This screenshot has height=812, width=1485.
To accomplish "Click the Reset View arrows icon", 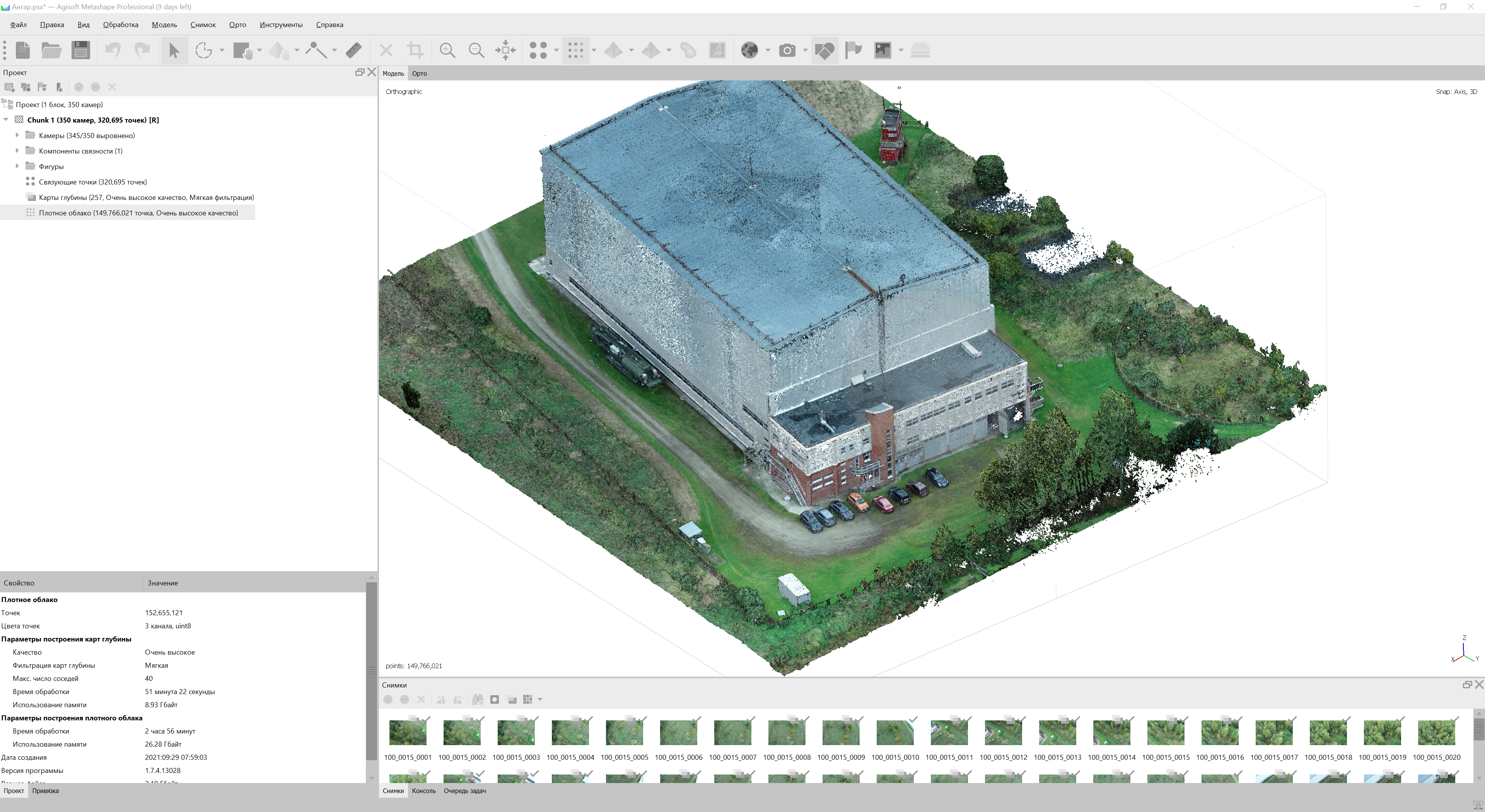I will point(505,50).
